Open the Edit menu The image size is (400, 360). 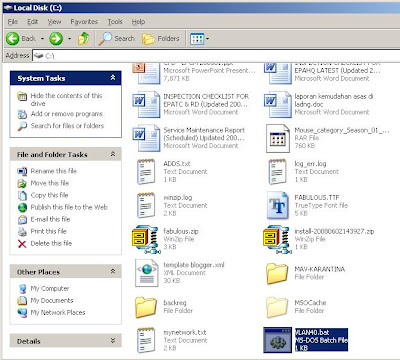click(32, 22)
